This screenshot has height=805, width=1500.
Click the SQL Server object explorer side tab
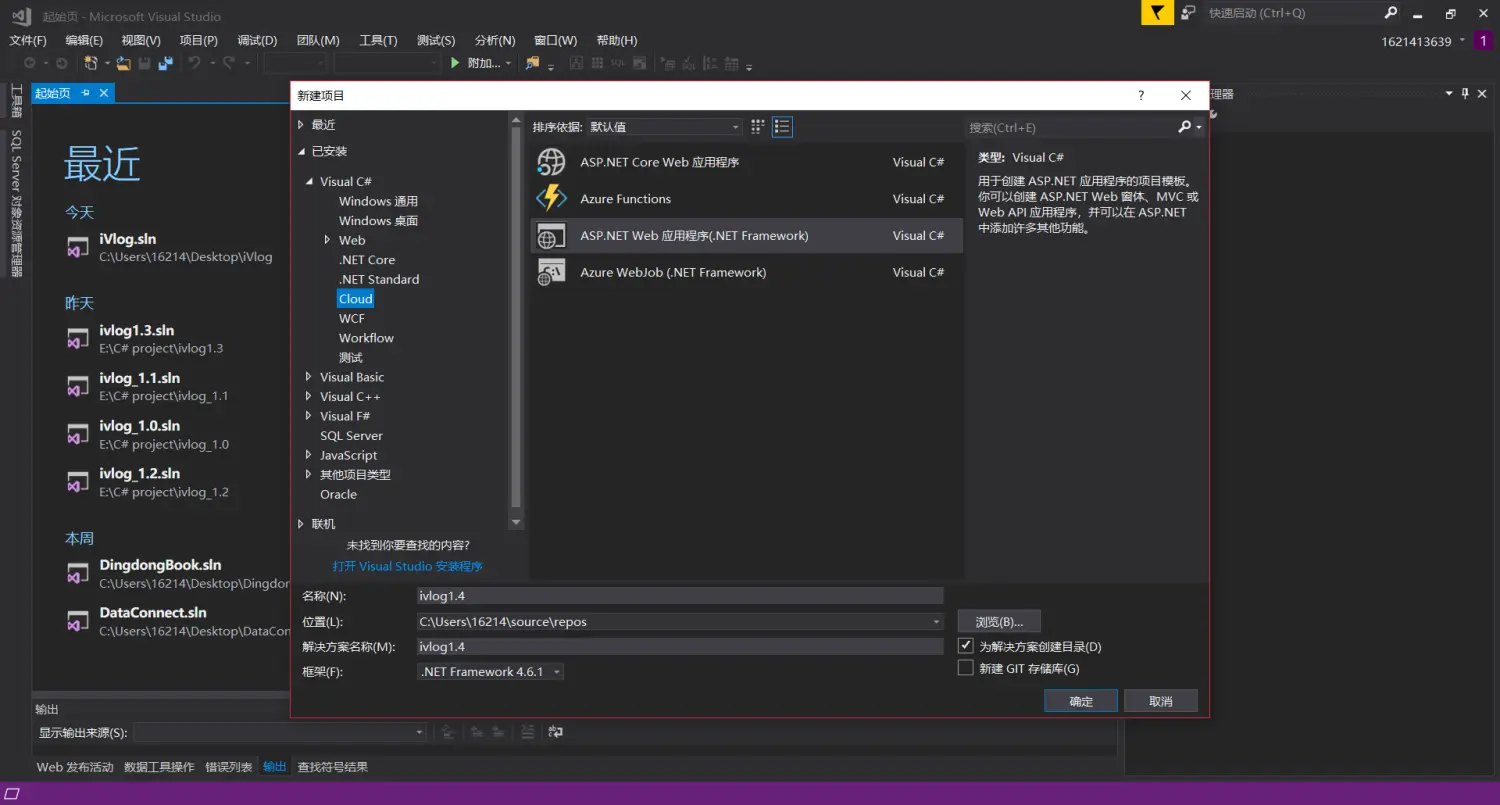[x=16, y=203]
